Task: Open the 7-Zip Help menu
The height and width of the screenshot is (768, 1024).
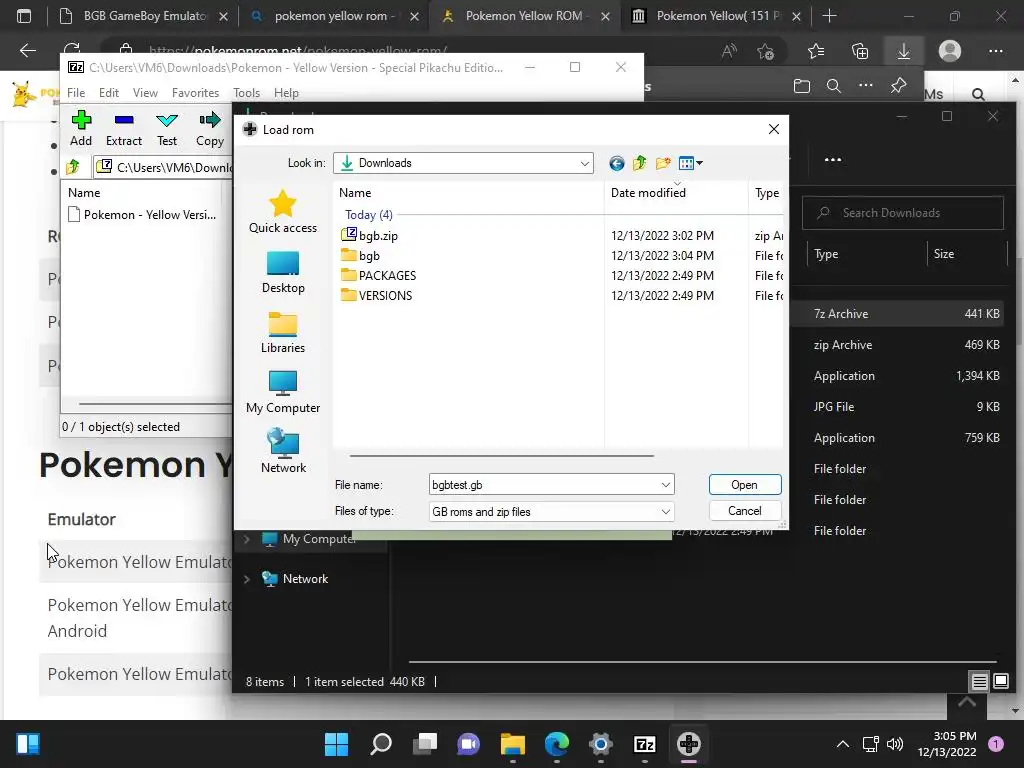Action: (x=286, y=93)
